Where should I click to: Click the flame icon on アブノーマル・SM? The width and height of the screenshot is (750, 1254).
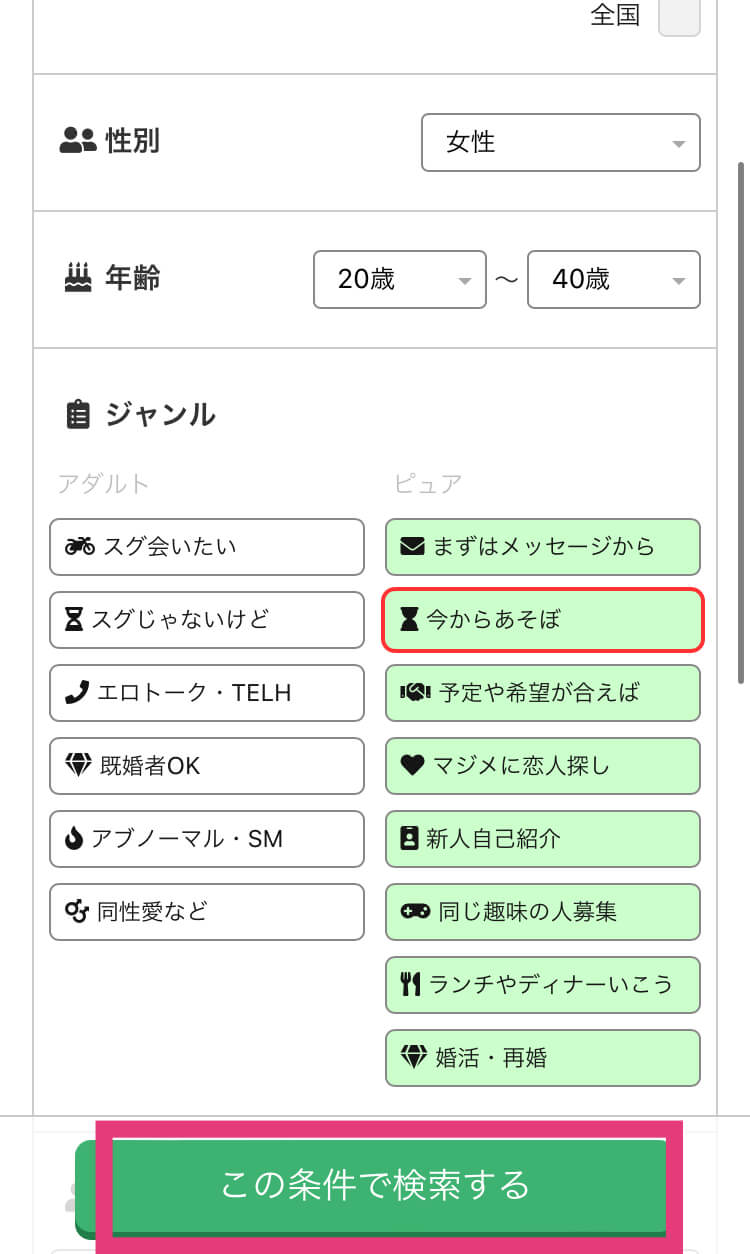(74, 839)
